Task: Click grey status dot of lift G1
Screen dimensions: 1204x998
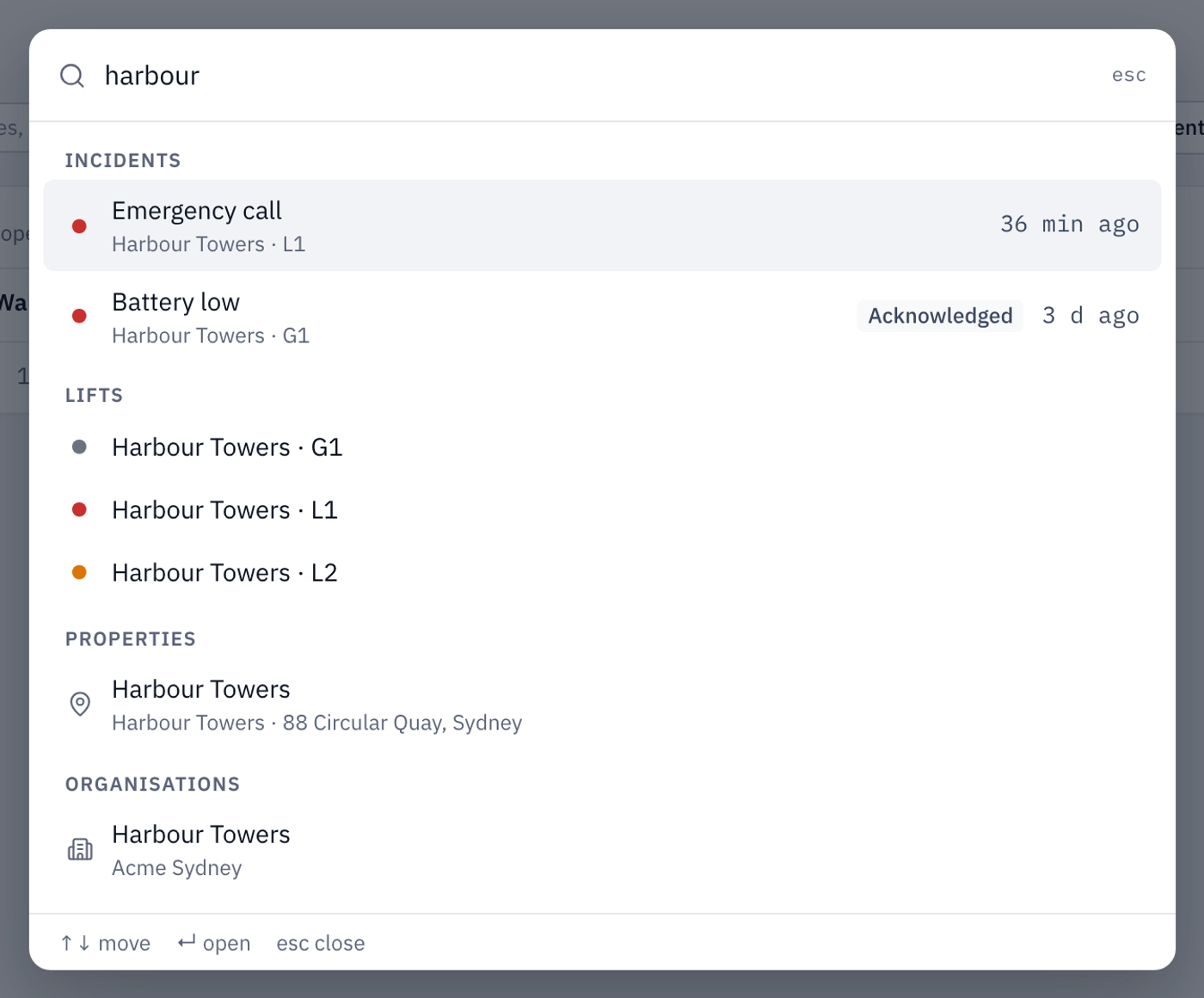Action: coord(79,447)
